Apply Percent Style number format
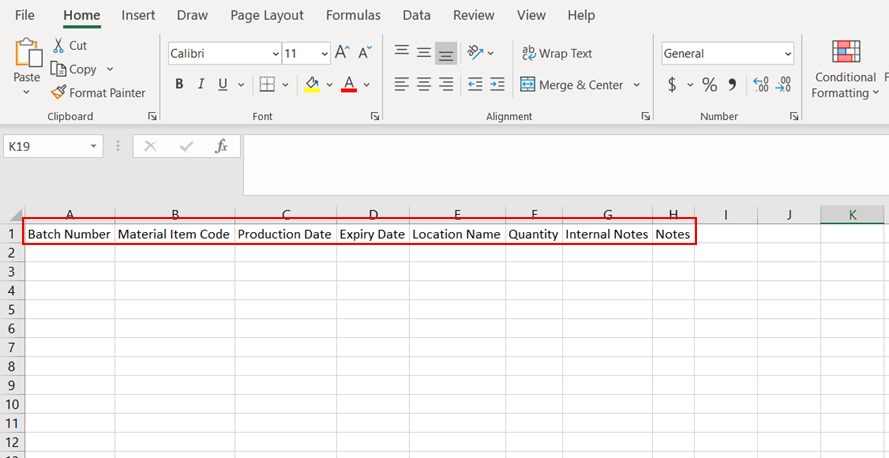 coord(709,85)
